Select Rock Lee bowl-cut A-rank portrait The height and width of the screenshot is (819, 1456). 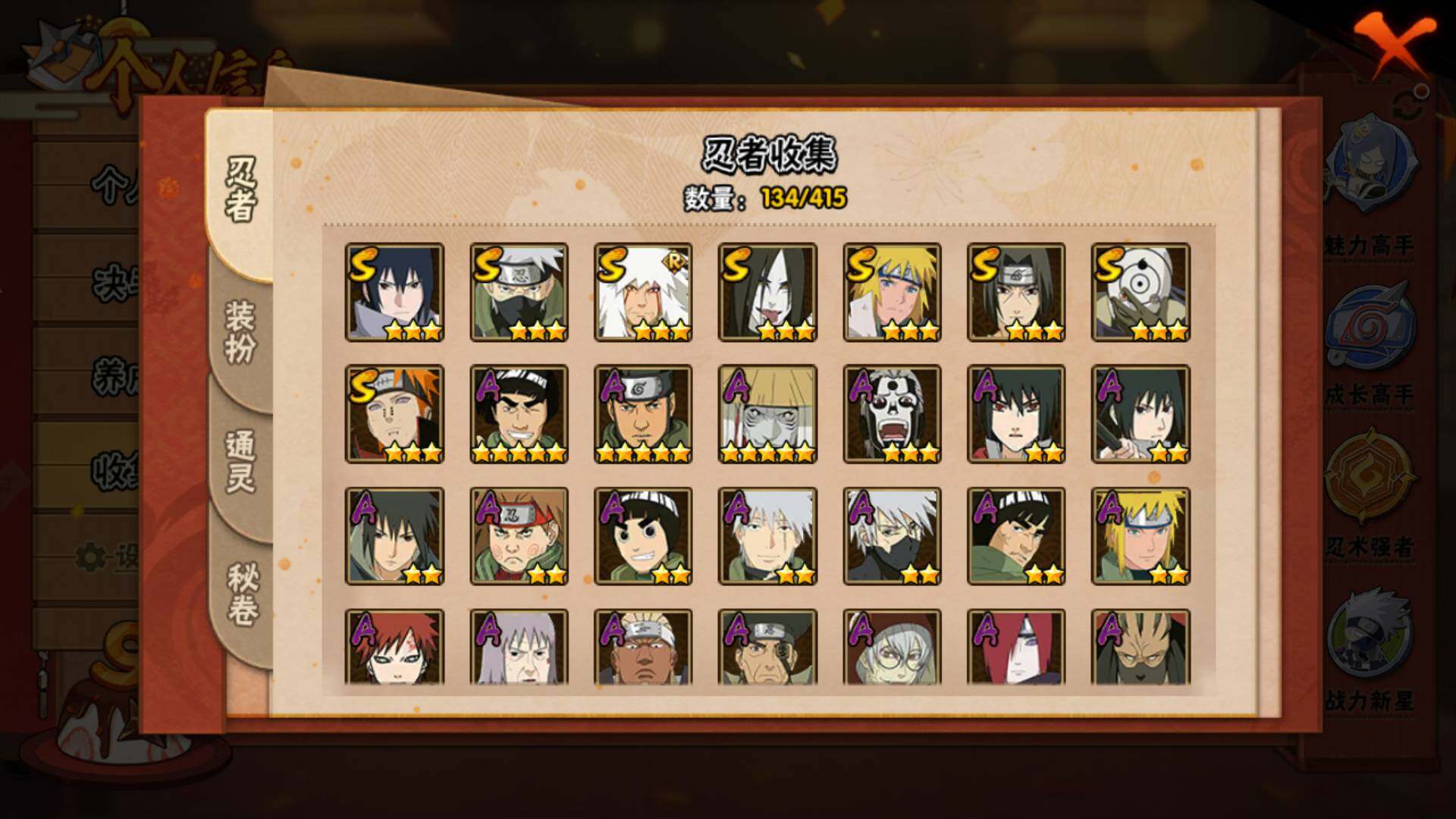tap(643, 536)
